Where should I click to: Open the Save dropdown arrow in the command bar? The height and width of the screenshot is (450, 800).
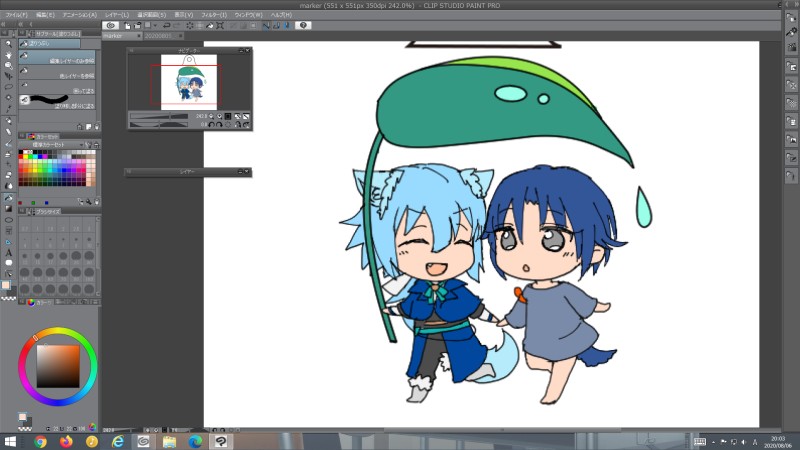pyautogui.click(x=155, y=25)
